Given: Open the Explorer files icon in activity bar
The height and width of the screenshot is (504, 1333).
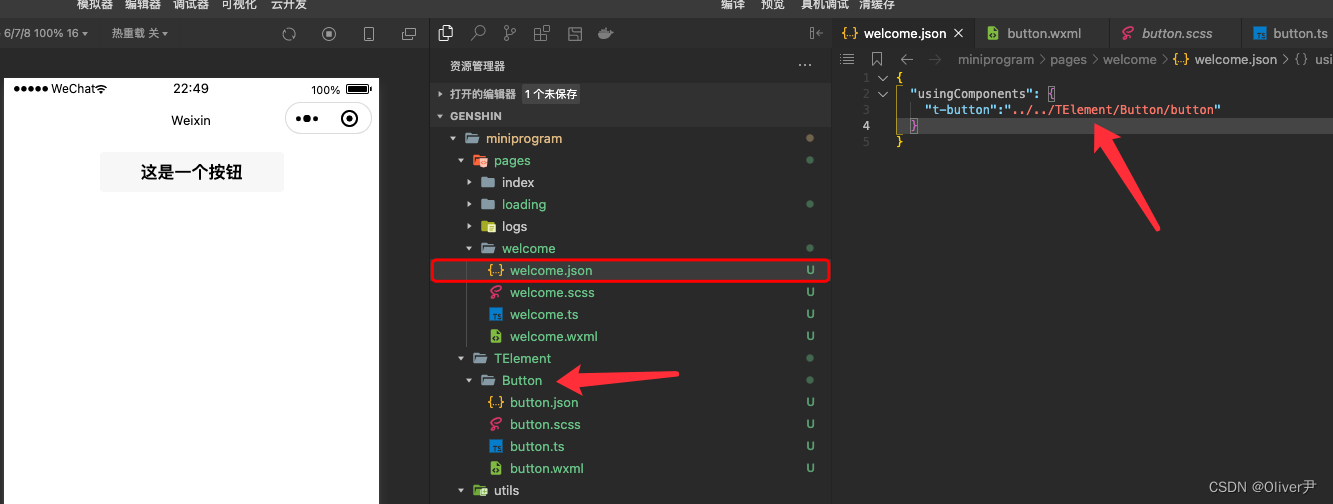Looking at the screenshot, I should pos(446,33).
